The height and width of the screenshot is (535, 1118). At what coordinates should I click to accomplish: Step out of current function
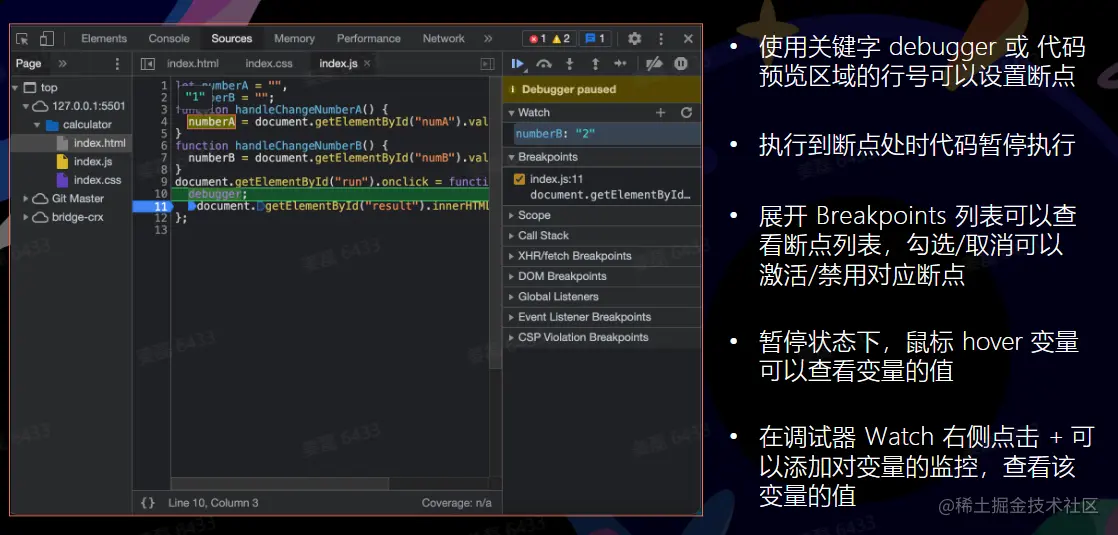coord(595,63)
